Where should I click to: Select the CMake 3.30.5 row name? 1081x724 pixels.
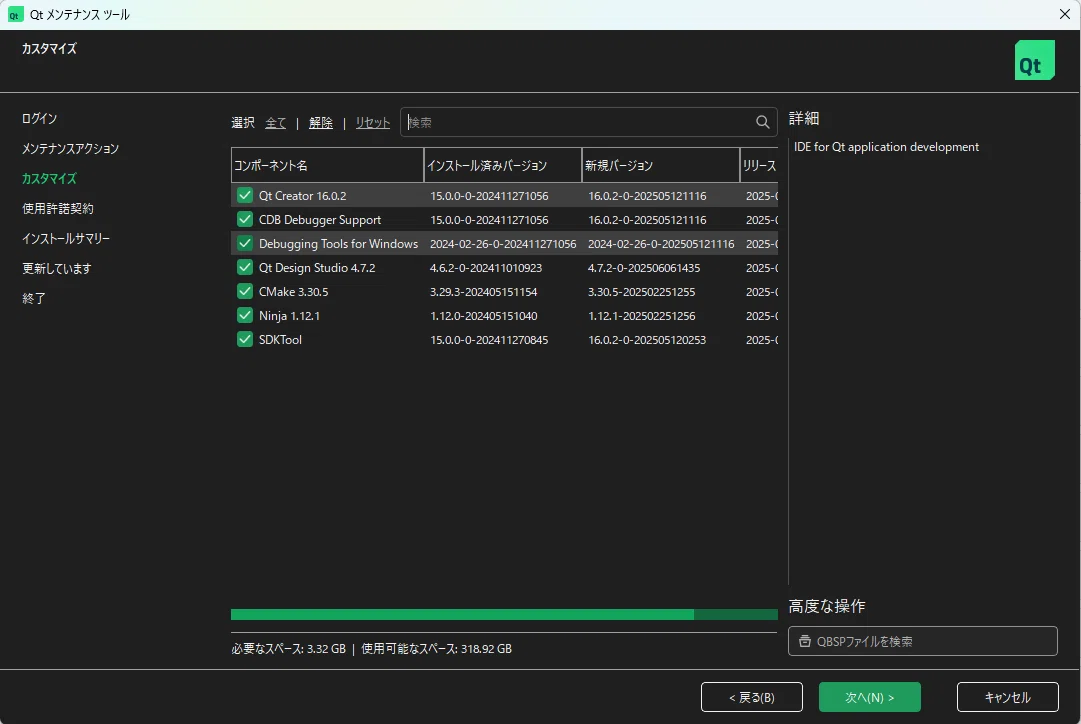294,292
